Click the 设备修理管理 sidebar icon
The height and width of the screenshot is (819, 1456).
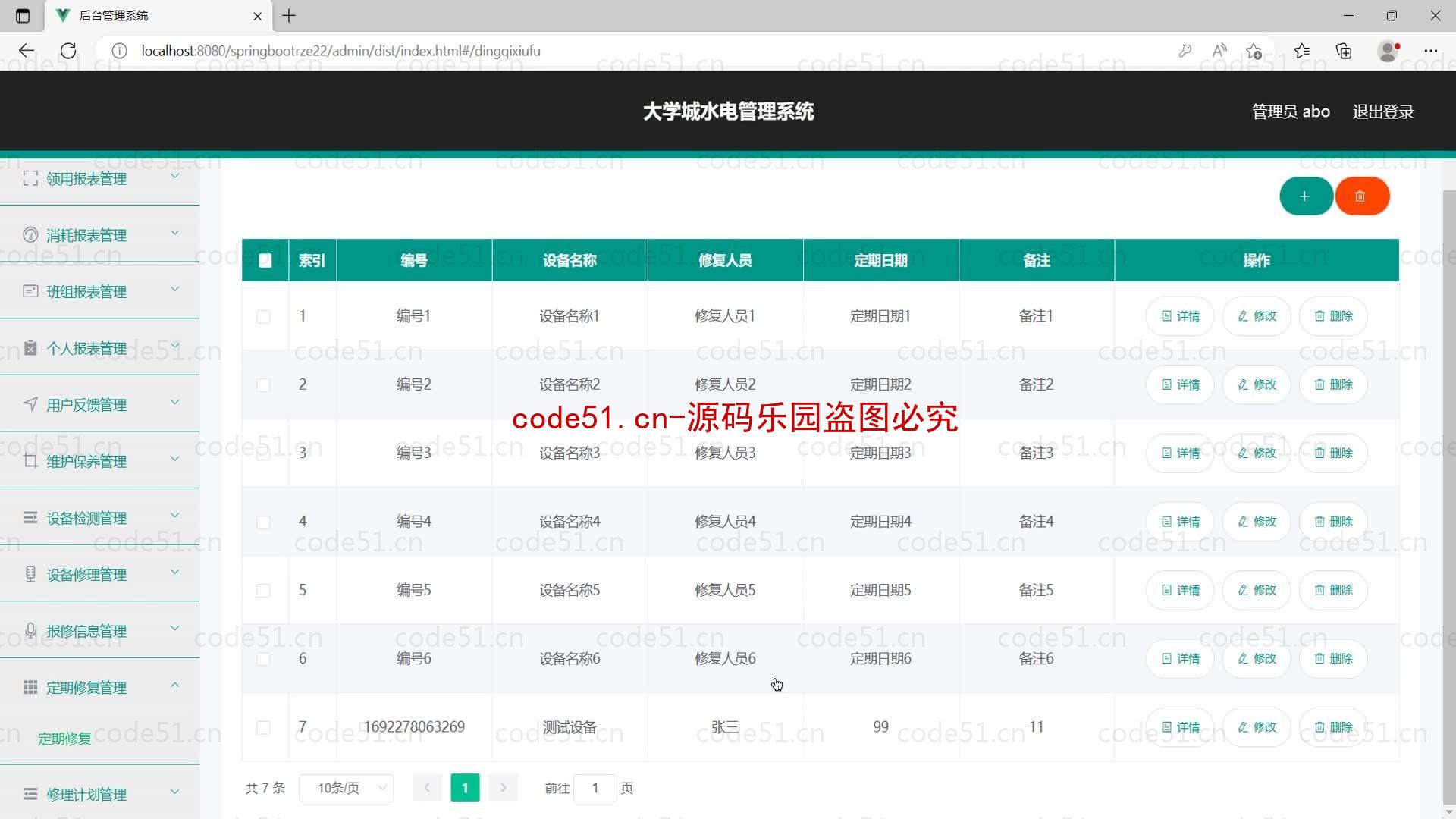click(30, 574)
